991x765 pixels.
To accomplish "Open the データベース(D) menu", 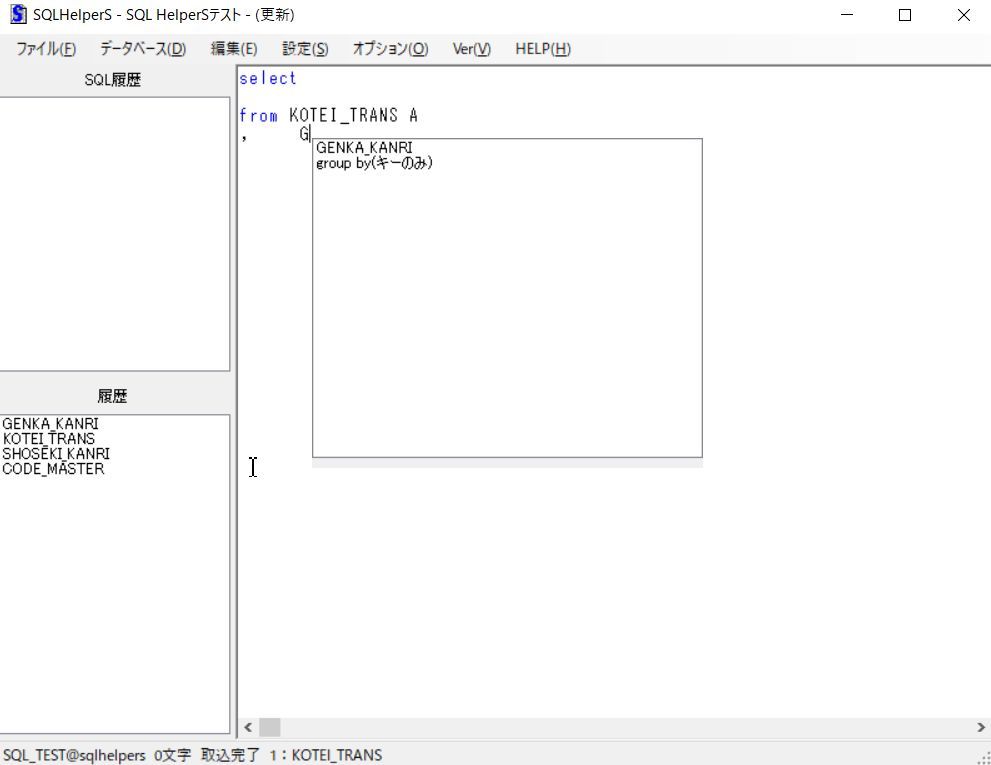I will pos(143,49).
